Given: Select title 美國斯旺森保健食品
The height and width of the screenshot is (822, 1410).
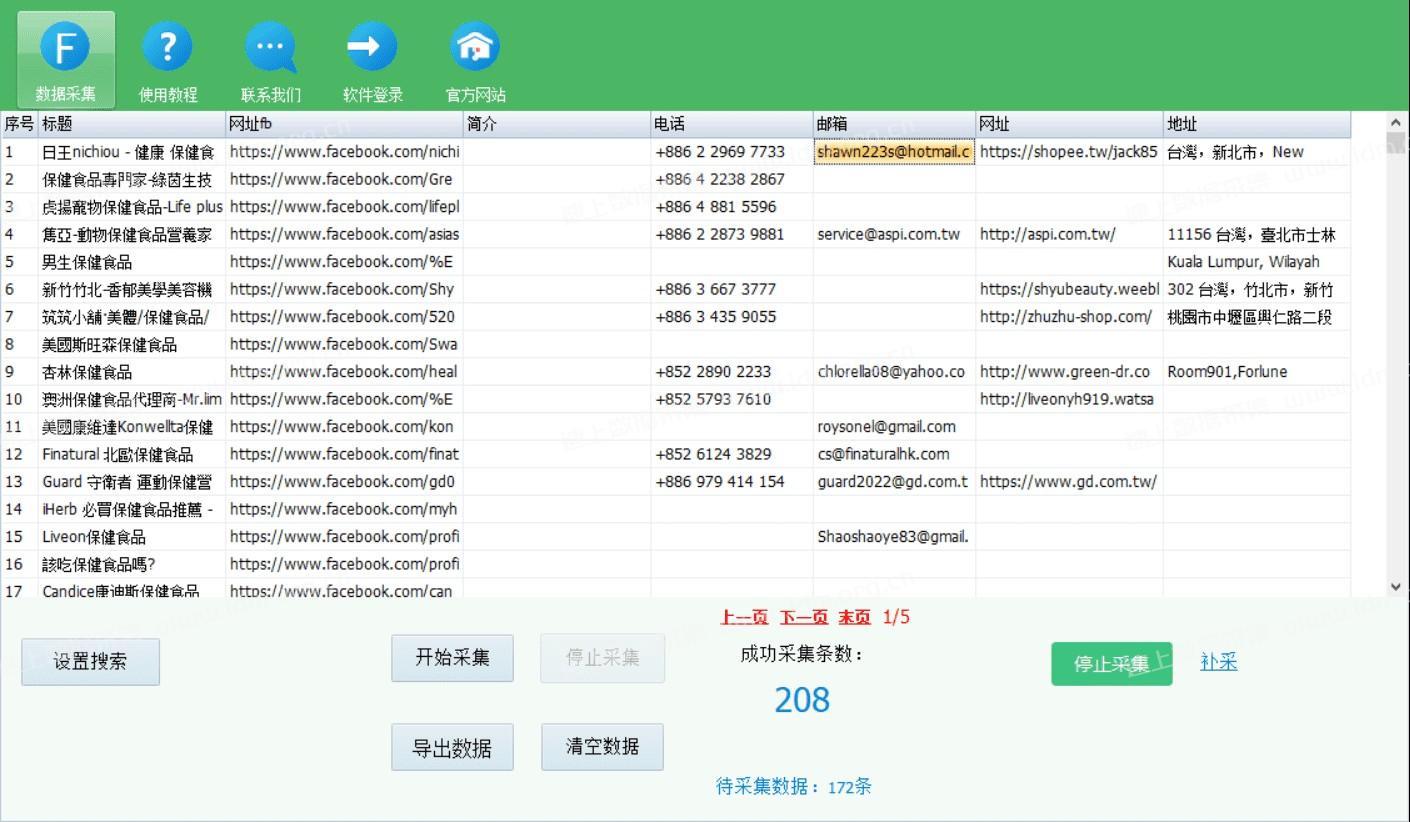Looking at the screenshot, I should (x=131, y=344).
